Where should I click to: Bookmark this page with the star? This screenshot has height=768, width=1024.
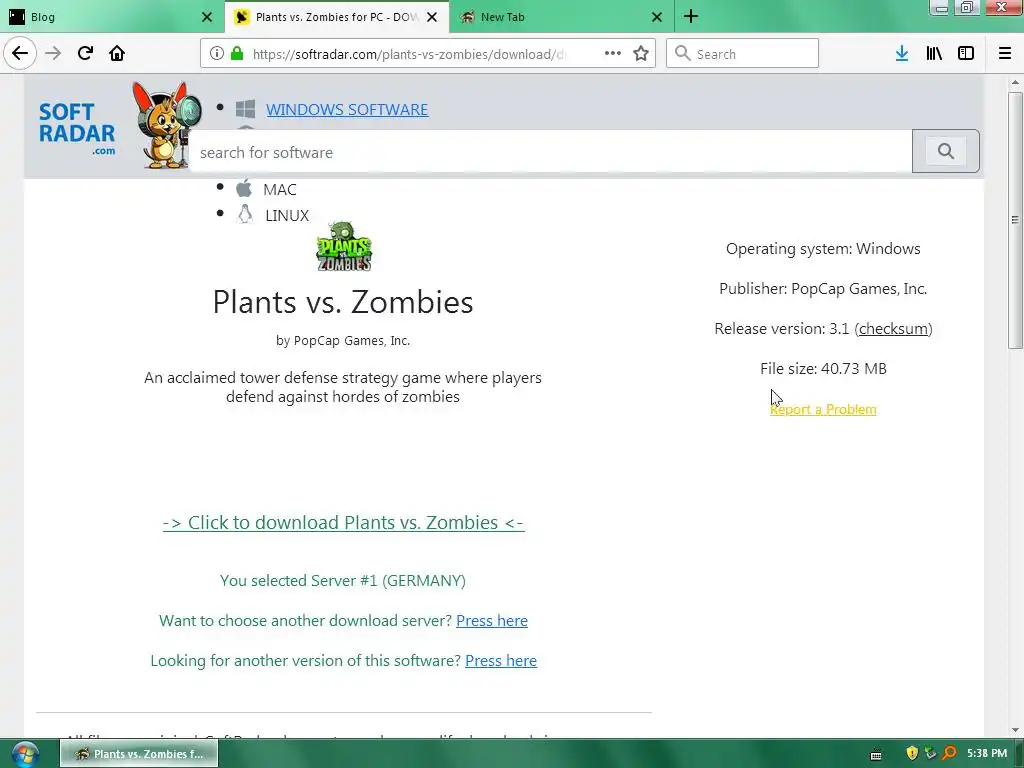coord(641,54)
